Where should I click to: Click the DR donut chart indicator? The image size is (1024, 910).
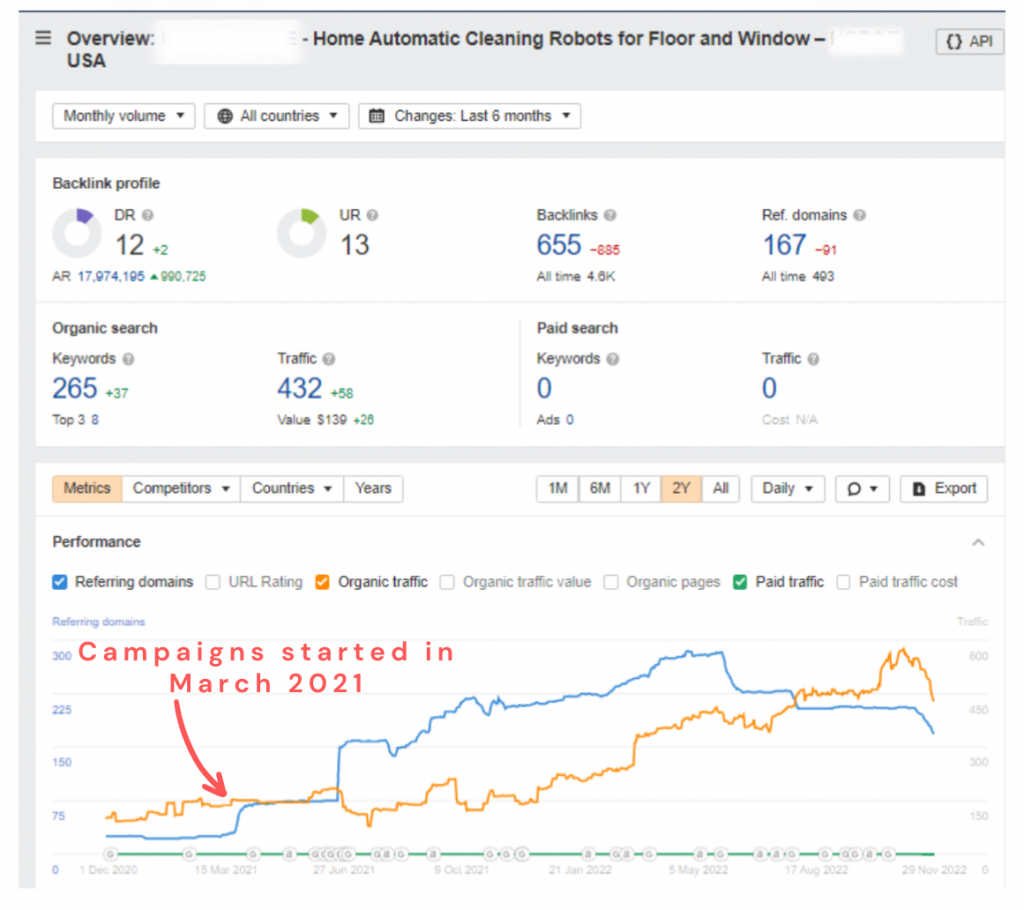point(76,233)
